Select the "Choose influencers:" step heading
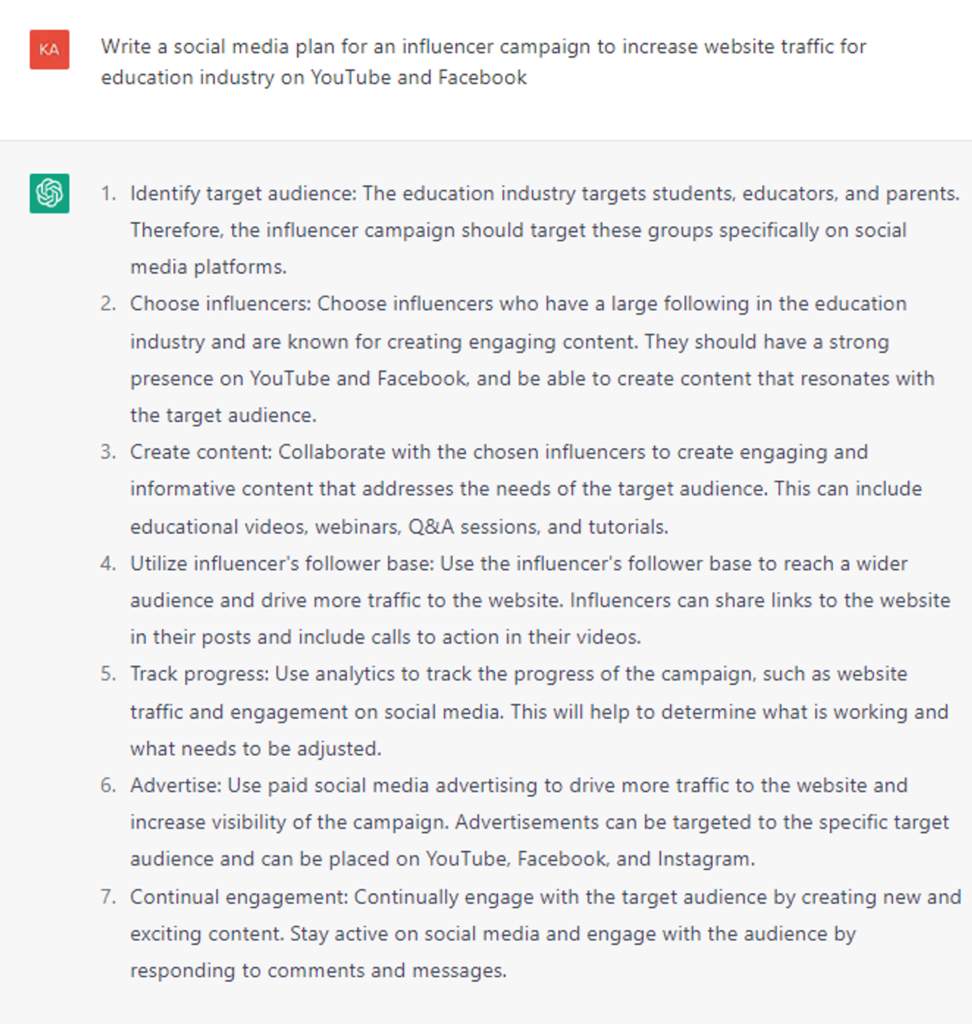This screenshot has height=1024, width=972. coord(220,304)
